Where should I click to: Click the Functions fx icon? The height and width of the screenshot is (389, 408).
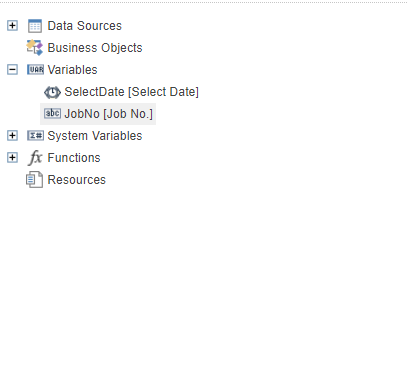35,158
